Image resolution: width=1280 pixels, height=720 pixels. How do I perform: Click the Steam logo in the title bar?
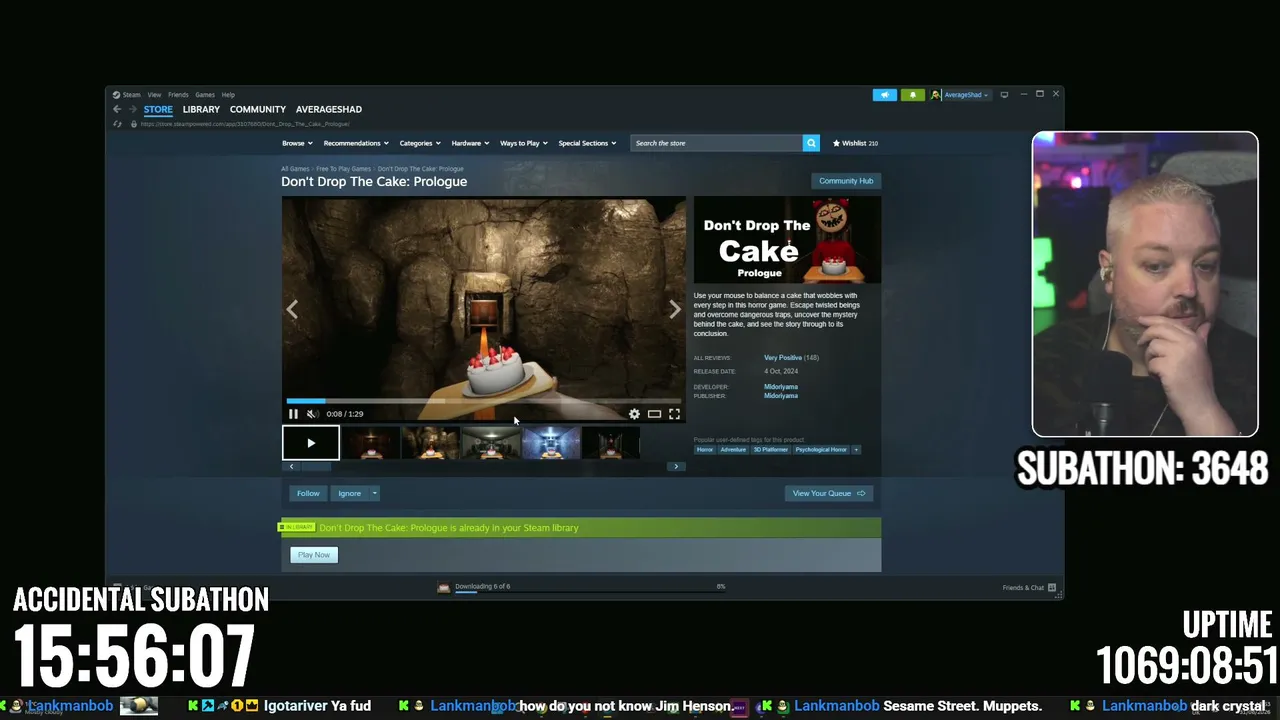(x=116, y=95)
